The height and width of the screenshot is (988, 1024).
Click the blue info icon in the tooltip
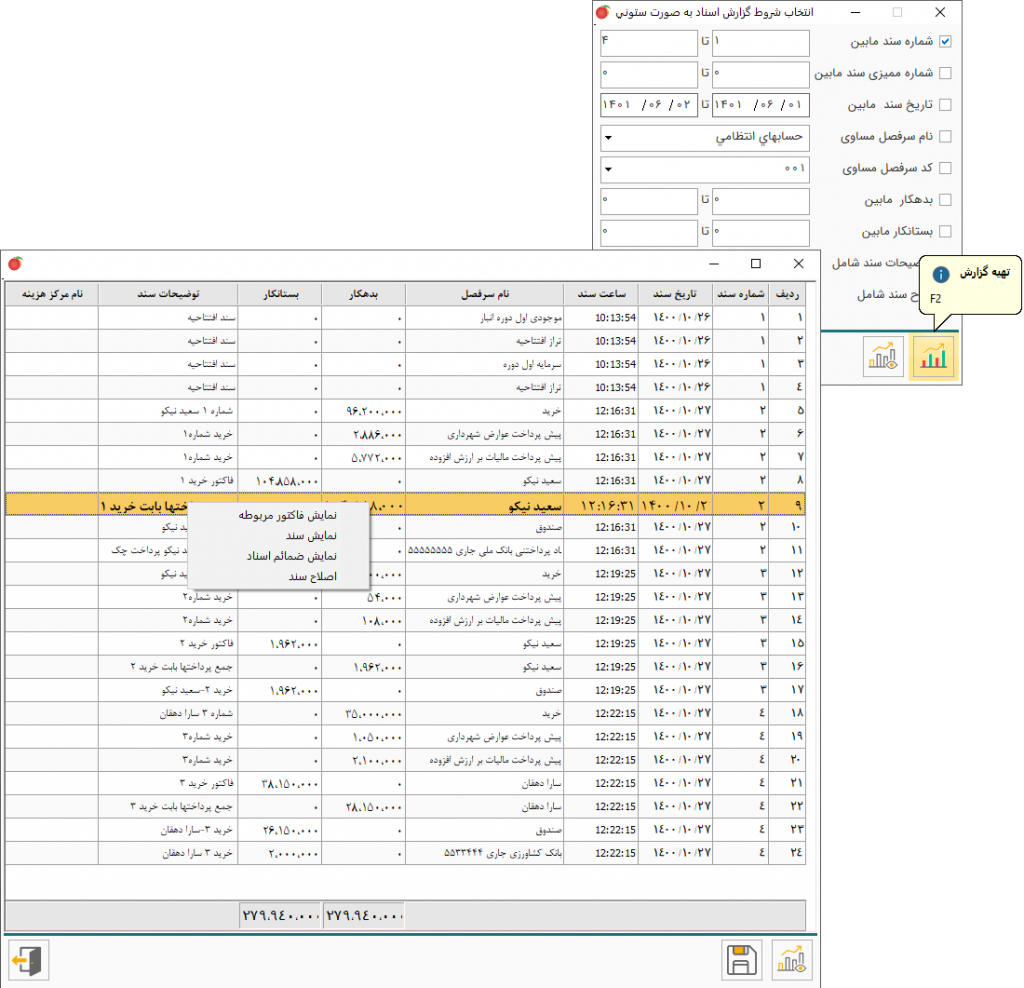pyautogui.click(x=940, y=273)
